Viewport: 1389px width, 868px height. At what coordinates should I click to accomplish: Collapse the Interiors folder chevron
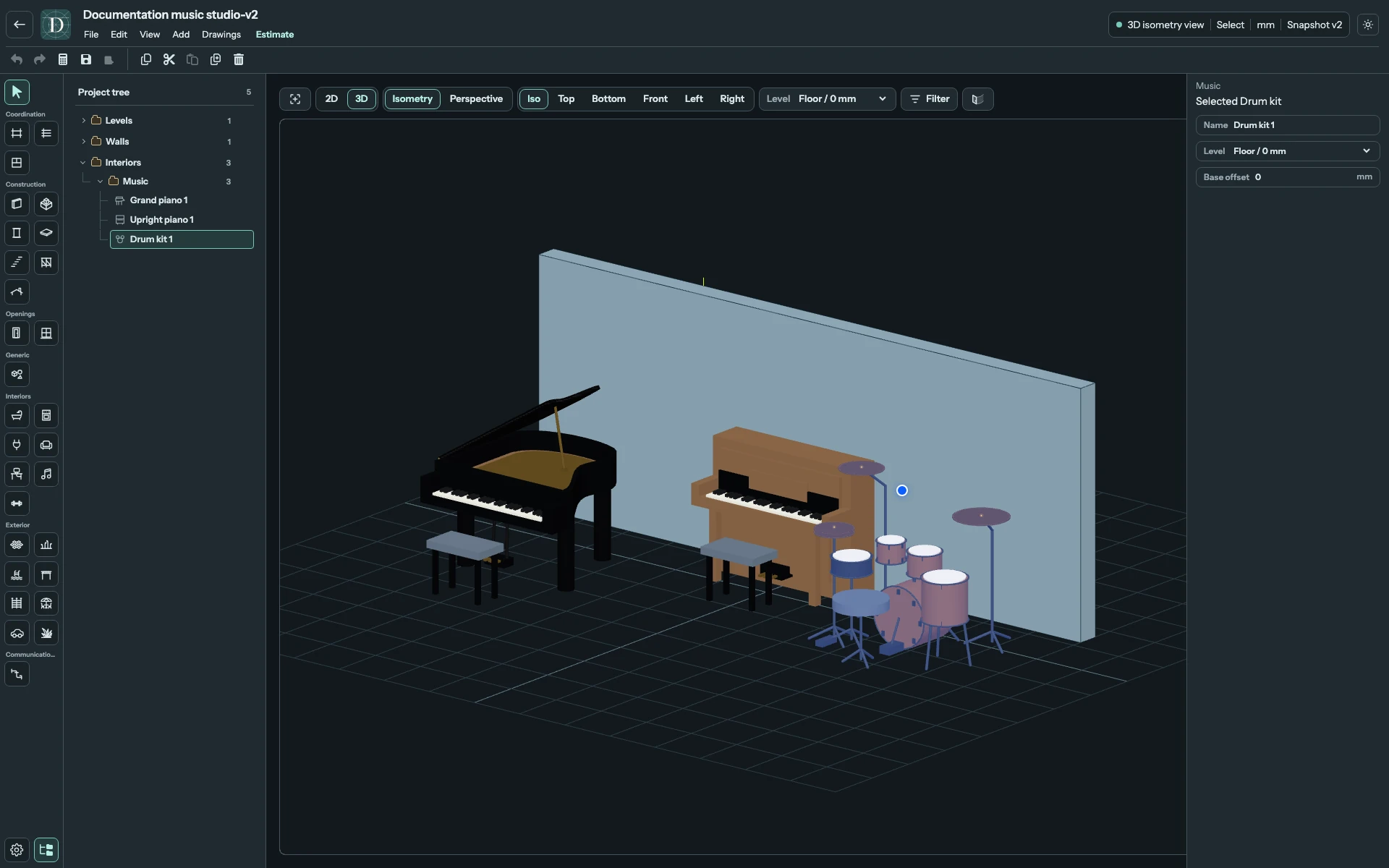click(83, 163)
